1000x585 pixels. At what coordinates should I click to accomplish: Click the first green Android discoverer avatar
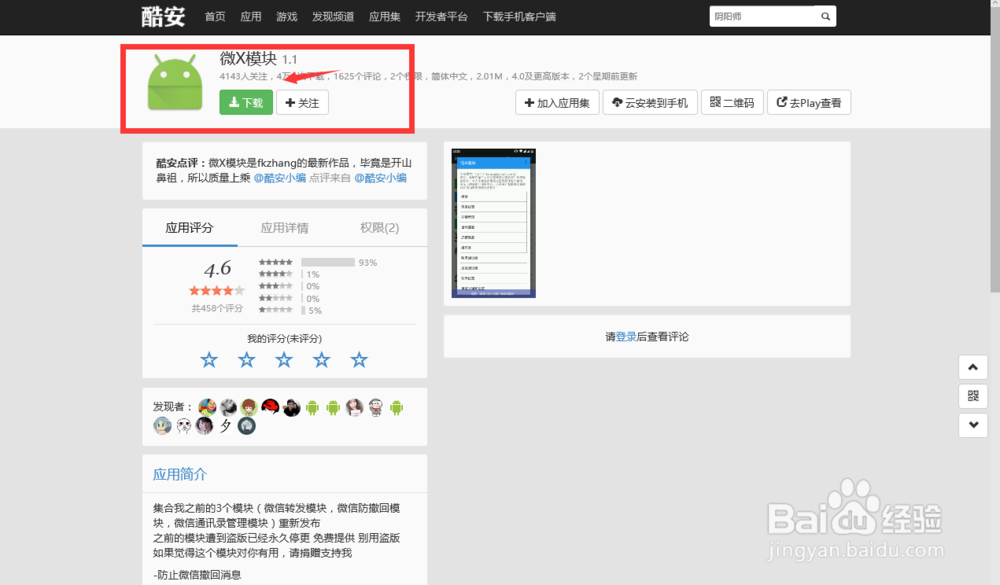[x=312, y=407]
